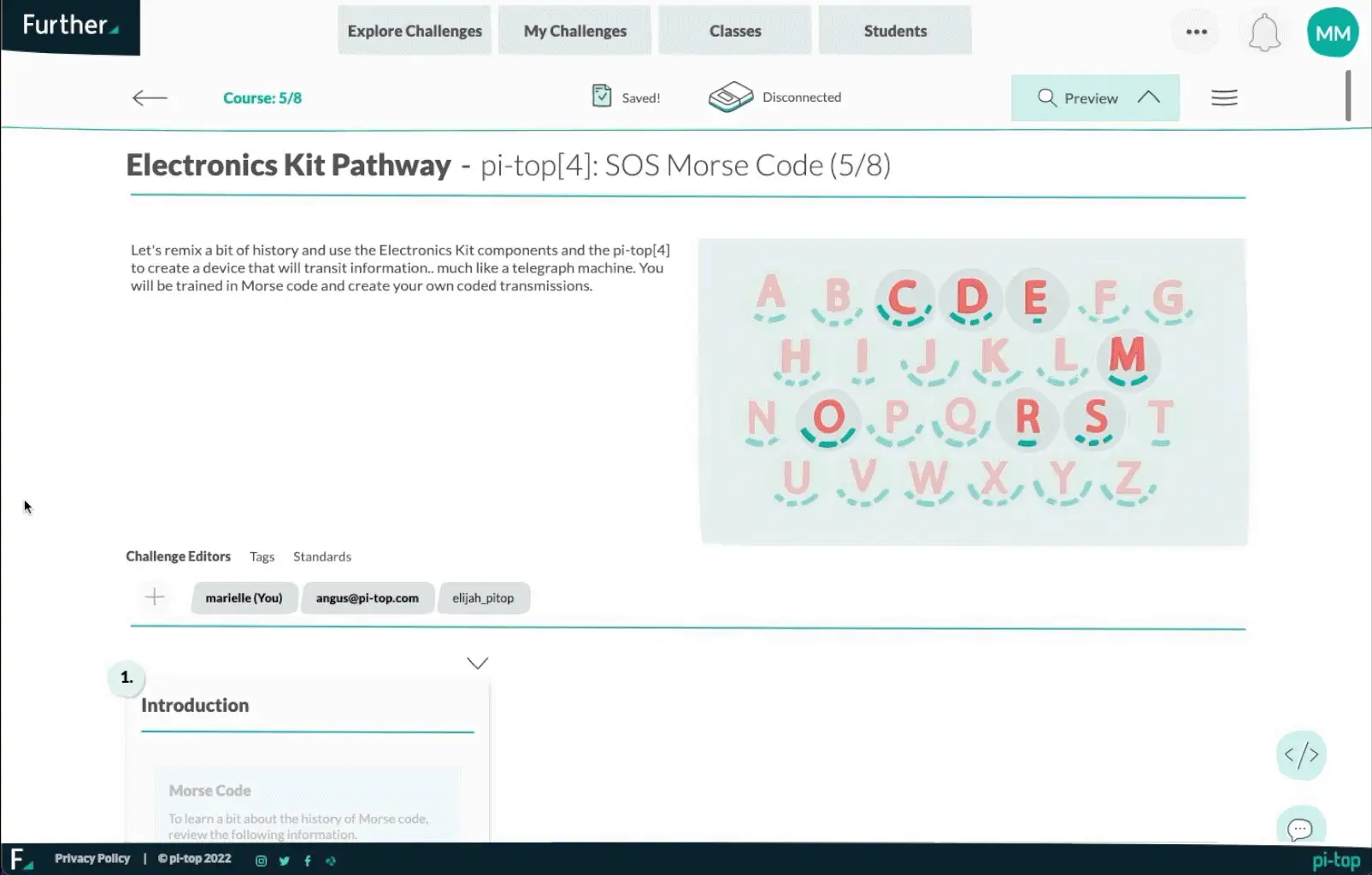
Task: Open pi-top's Twitter profile
Action: 284,860
